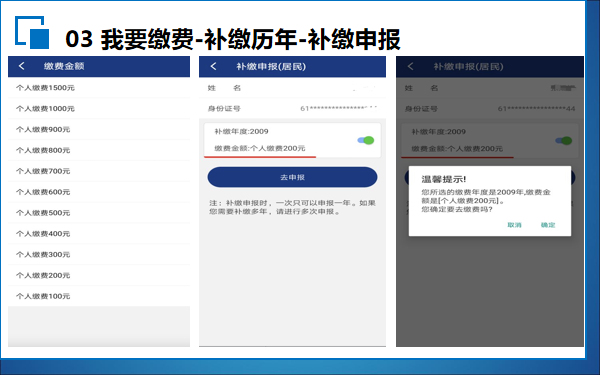Viewport: 600px width, 375px height.
Task: Select 个人缴费100元 option
Action: point(99,296)
